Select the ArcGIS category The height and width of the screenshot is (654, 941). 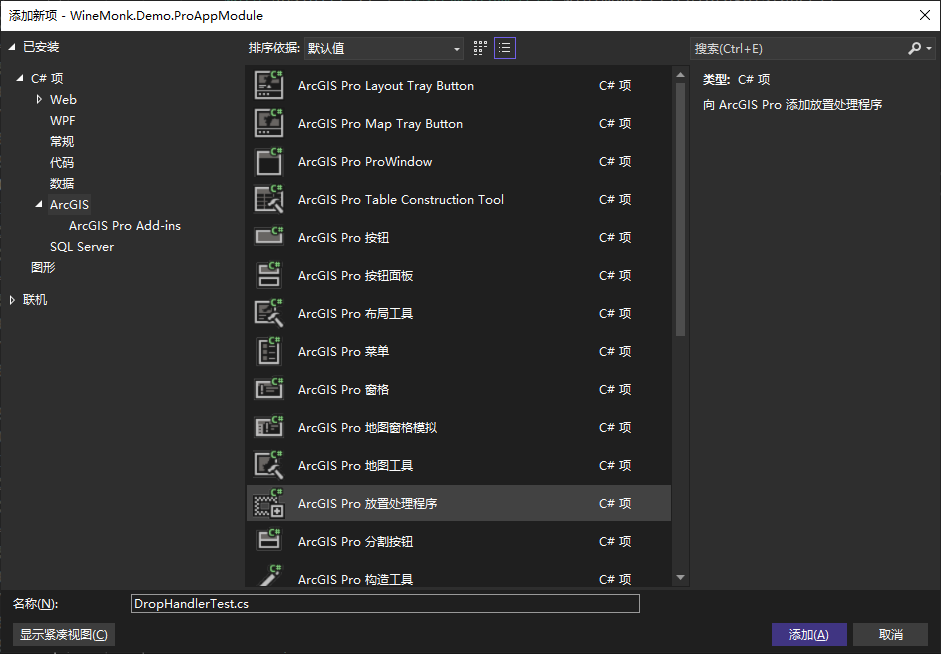click(x=69, y=205)
